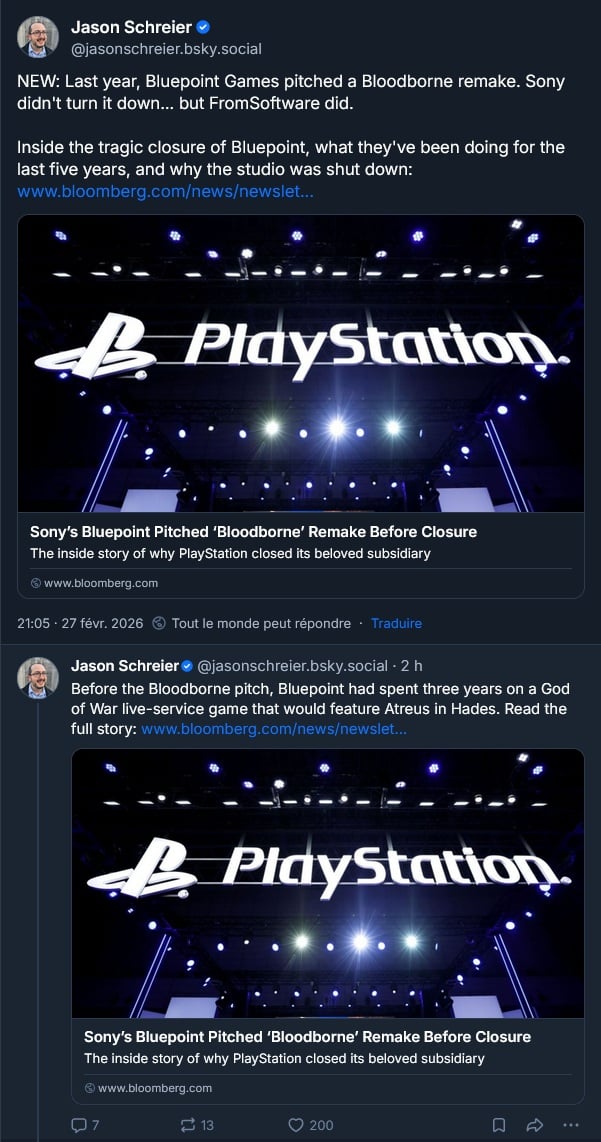The height and width of the screenshot is (1142, 601).
Task: Open Jason Schreier's avatar on the main post
Action: pyautogui.click(x=38, y=36)
